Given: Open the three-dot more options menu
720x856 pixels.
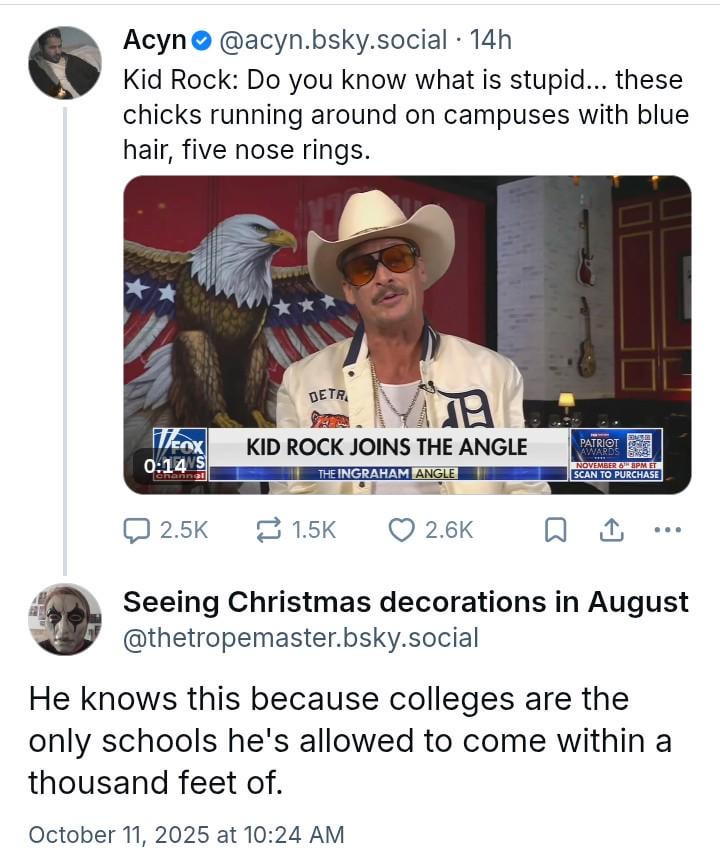Looking at the screenshot, I should click(666, 531).
